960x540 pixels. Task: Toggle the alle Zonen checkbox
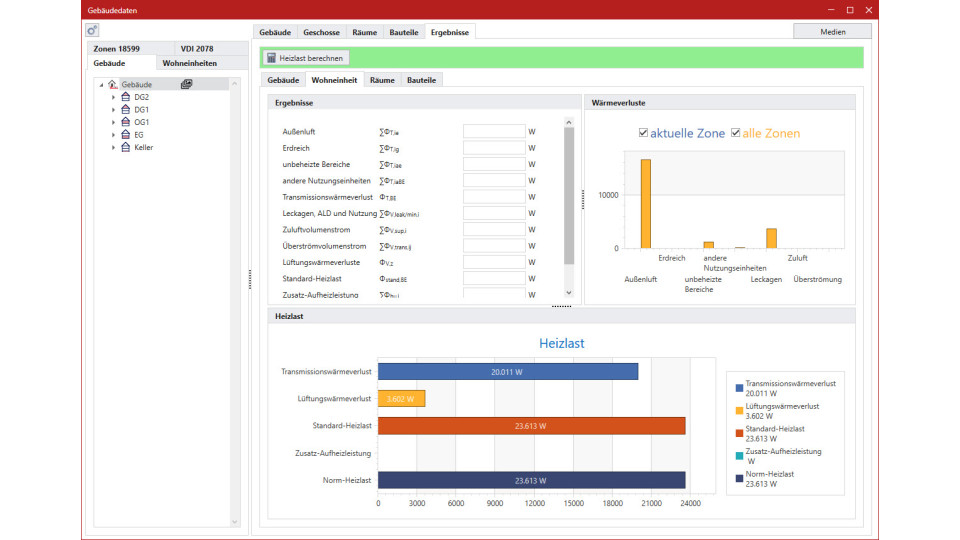coord(736,133)
